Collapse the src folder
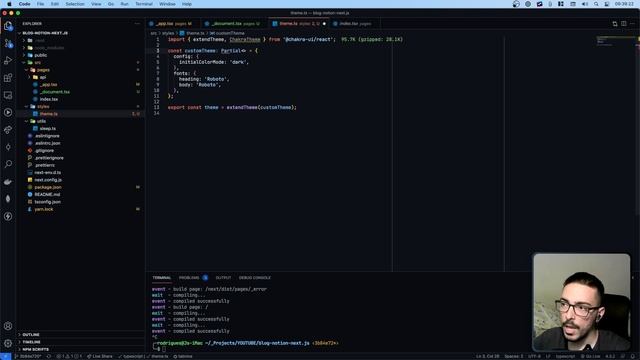 coord(80,62)
